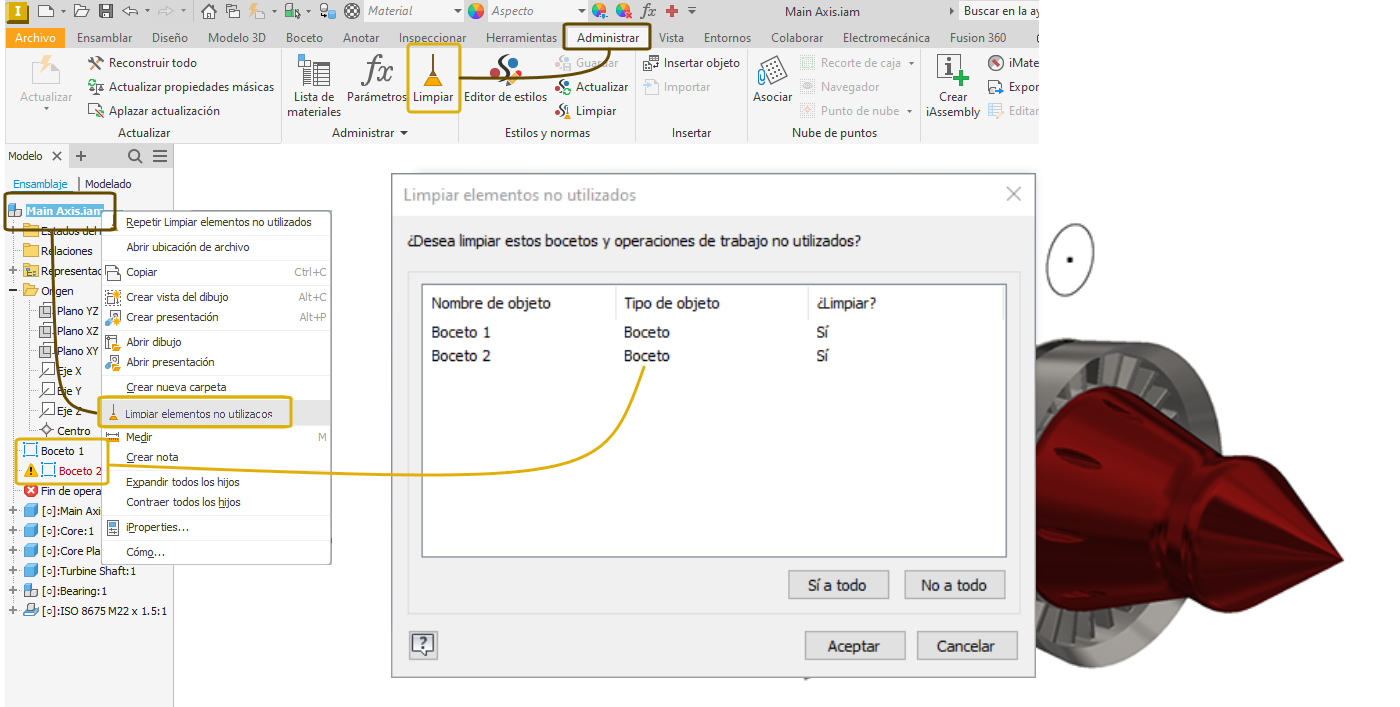The width and height of the screenshot is (1400, 707).
Task: Collapse the Origen folder
Action: (14, 291)
